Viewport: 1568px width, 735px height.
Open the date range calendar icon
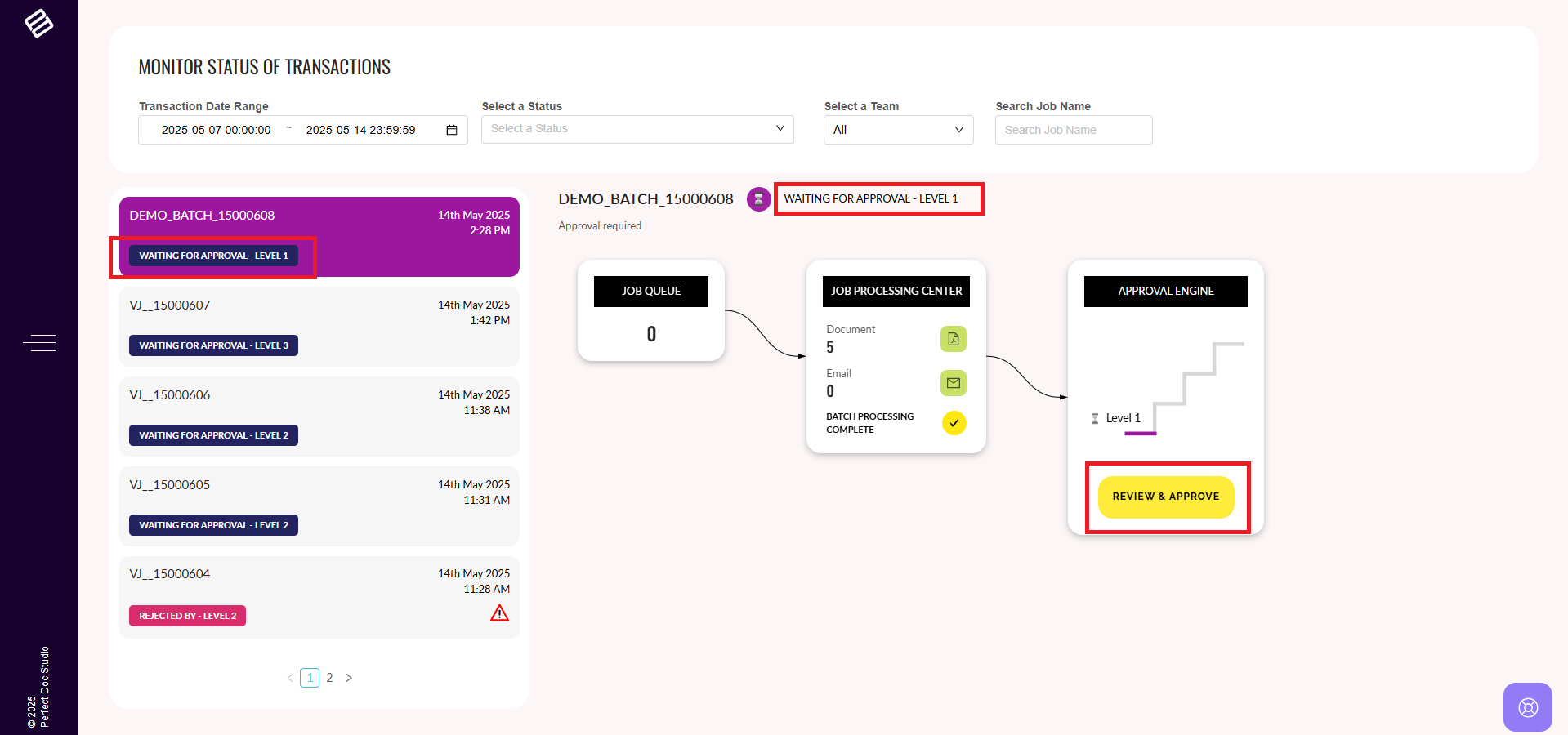click(451, 130)
